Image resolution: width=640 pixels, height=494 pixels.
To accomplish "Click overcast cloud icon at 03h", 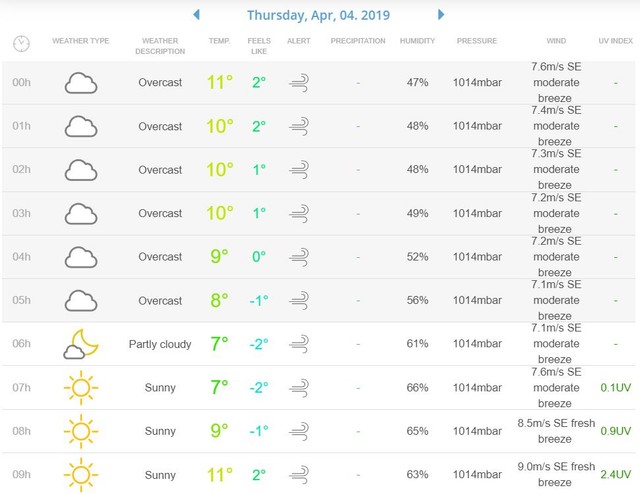I will tap(80, 214).
